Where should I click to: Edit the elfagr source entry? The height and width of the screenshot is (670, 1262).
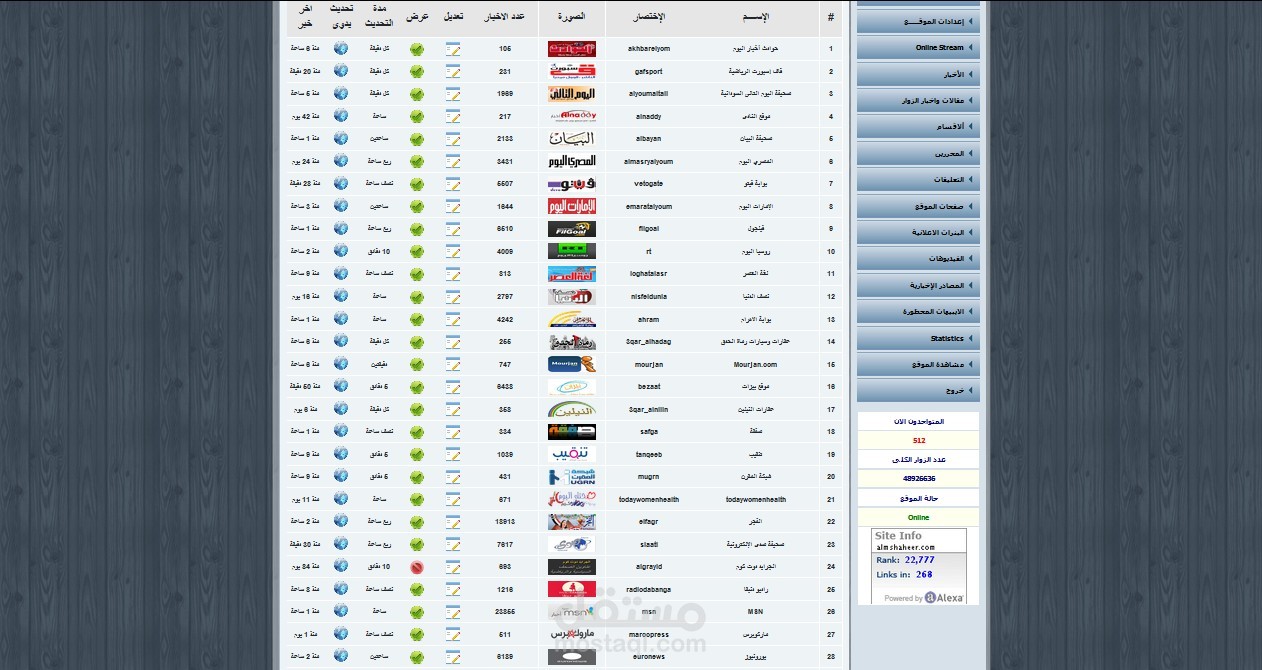pyautogui.click(x=453, y=521)
